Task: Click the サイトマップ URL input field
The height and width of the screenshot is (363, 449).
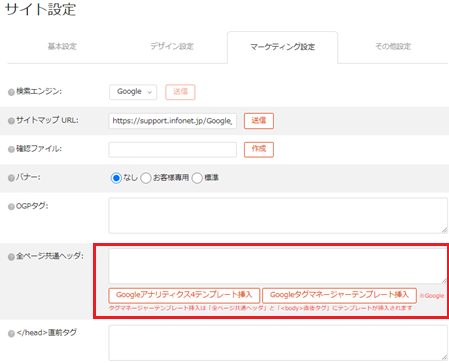Action: [x=173, y=121]
